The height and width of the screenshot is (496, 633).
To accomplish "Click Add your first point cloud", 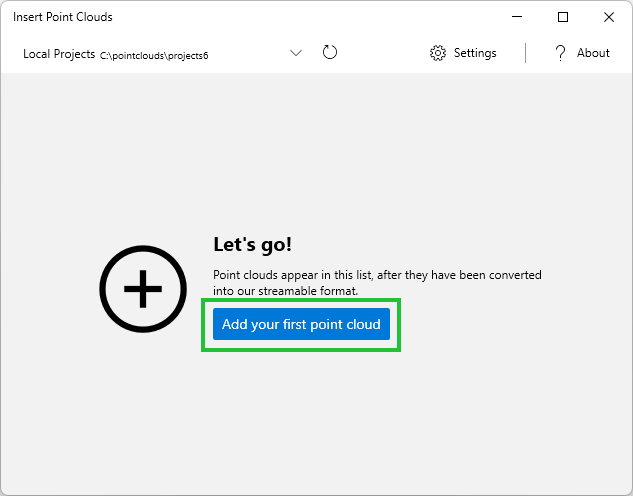I will click(x=301, y=324).
